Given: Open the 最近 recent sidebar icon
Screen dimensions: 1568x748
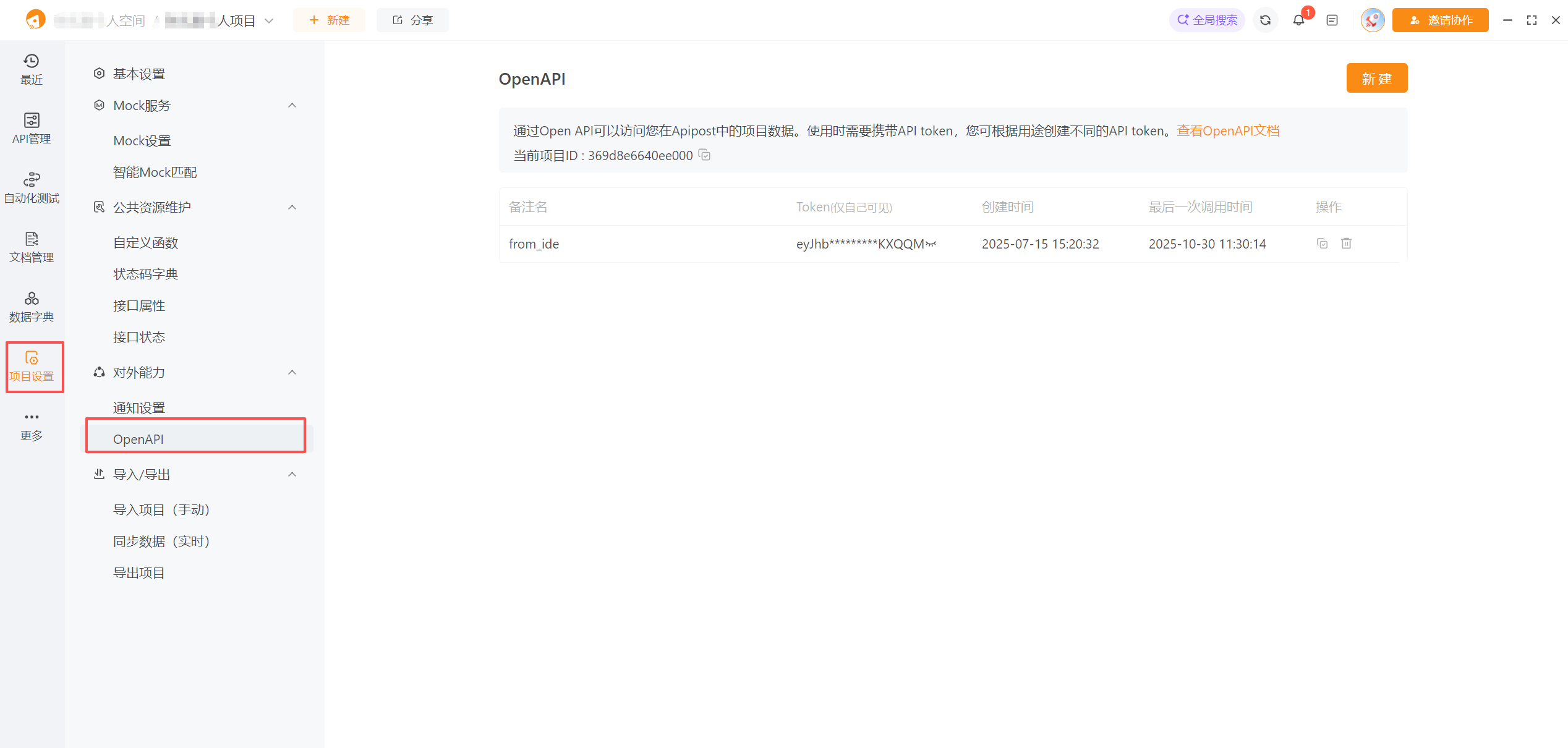Looking at the screenshot, I should pyautogui.click(x=31, y=69).
